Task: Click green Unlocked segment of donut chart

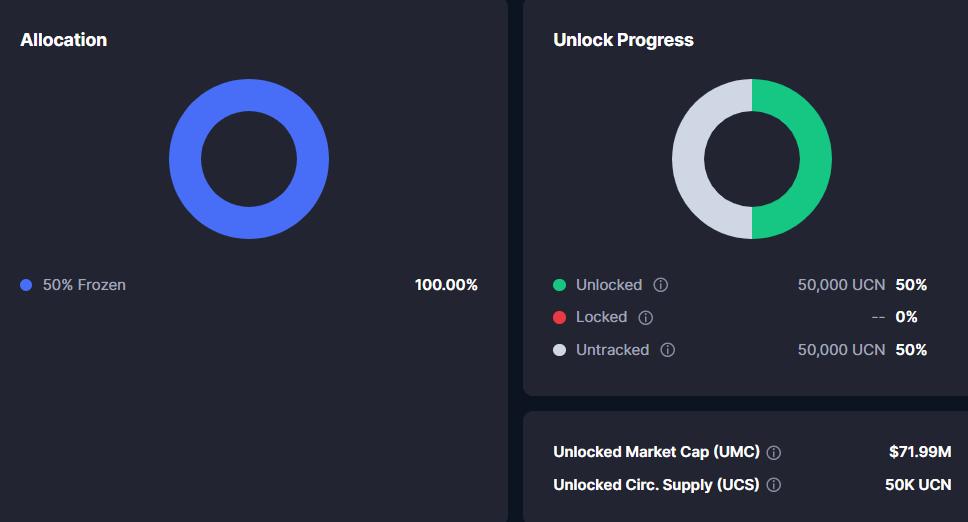Action: click(815, 159)
